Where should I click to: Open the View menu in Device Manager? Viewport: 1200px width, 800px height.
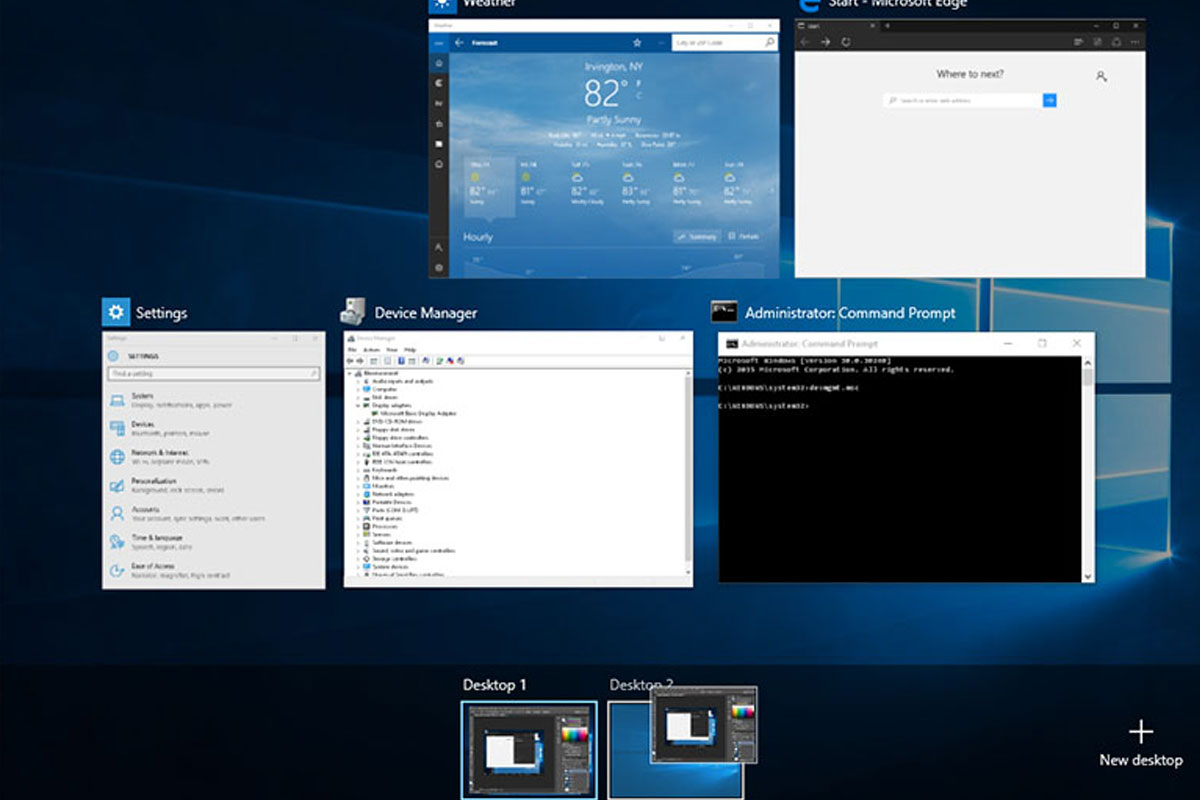click(x=392, y=350)
